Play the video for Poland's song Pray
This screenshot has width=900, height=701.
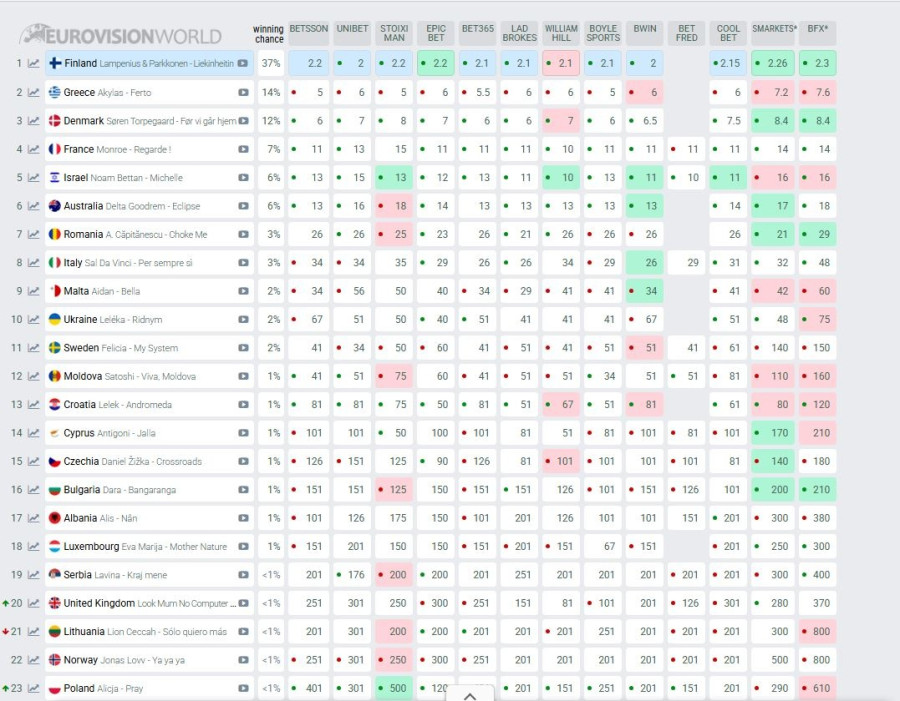pos(243,688)
